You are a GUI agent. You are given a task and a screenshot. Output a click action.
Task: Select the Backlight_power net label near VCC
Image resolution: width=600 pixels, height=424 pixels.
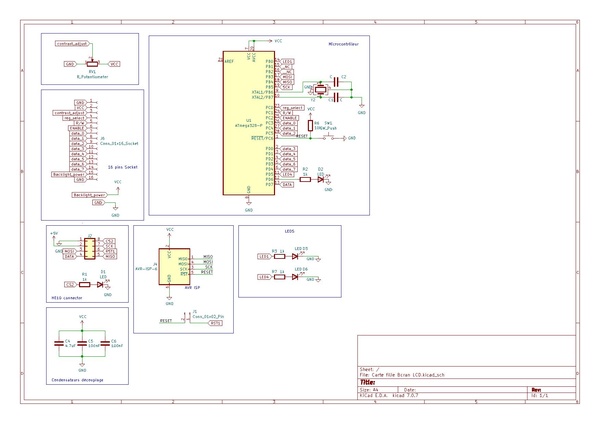coord(89,194)
